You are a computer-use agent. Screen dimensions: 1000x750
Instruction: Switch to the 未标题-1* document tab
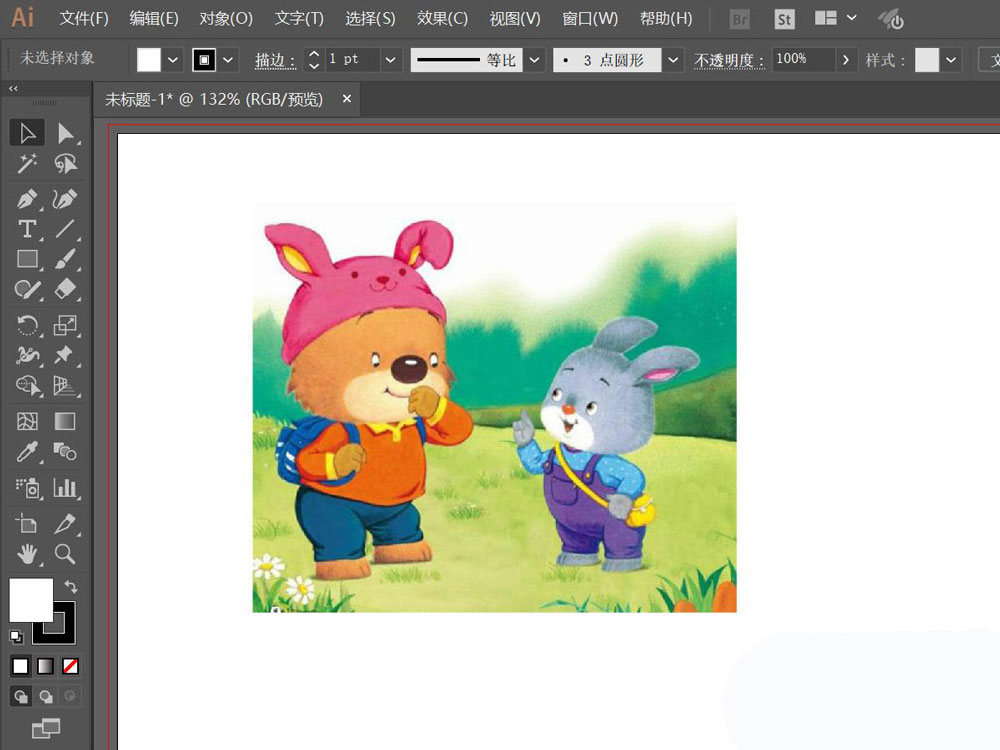[214, 99]
